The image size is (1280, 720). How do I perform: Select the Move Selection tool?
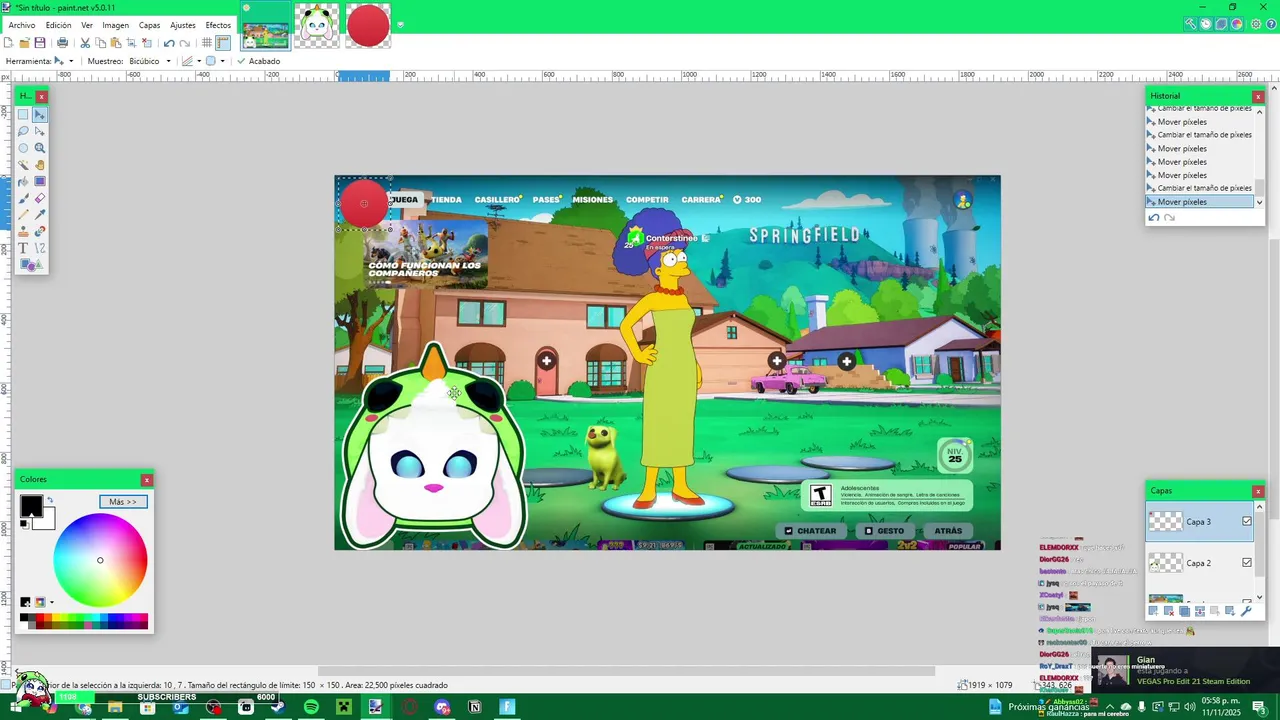coord(40,131)
